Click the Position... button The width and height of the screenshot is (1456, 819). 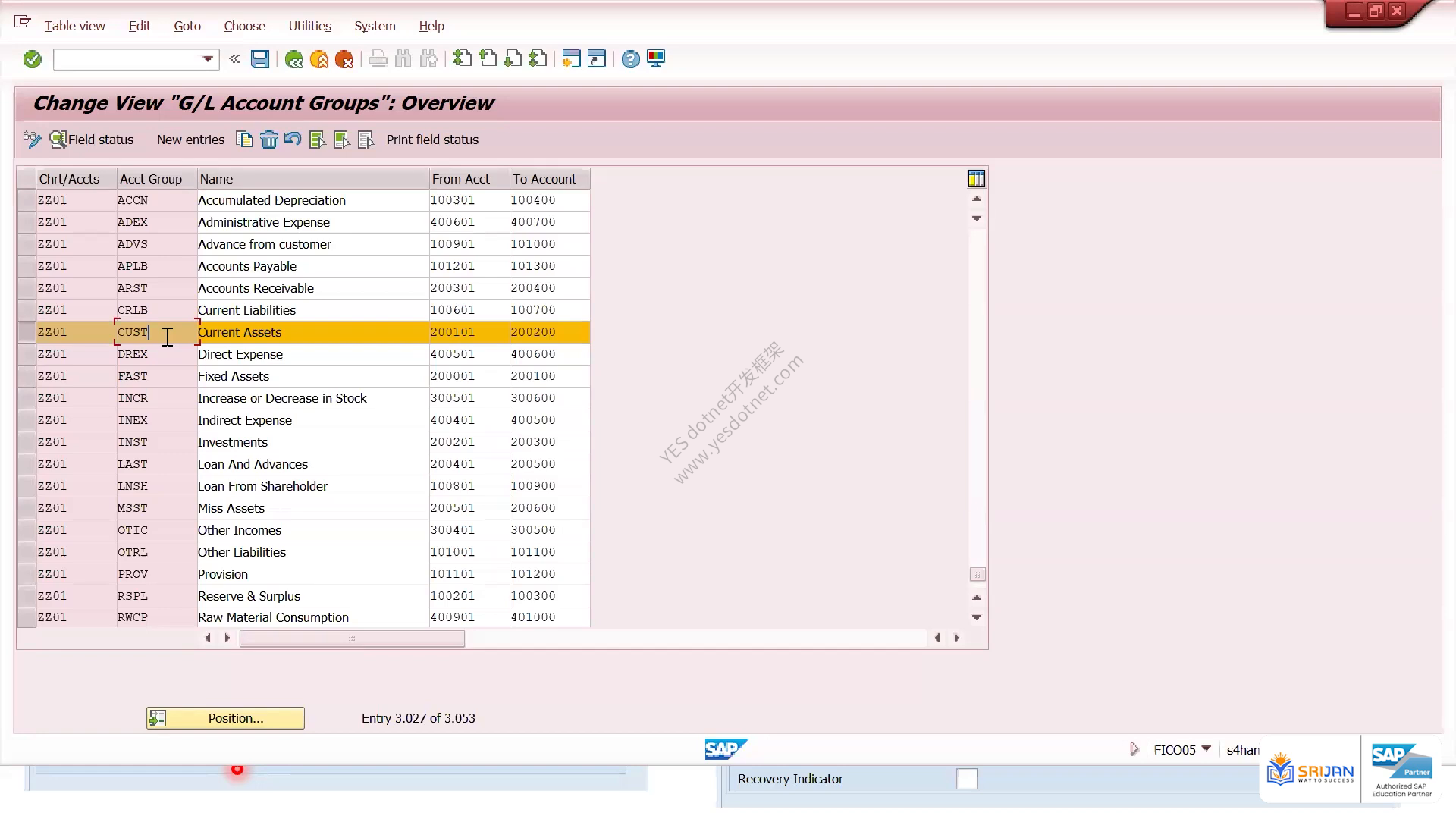[x=225, y=718]
